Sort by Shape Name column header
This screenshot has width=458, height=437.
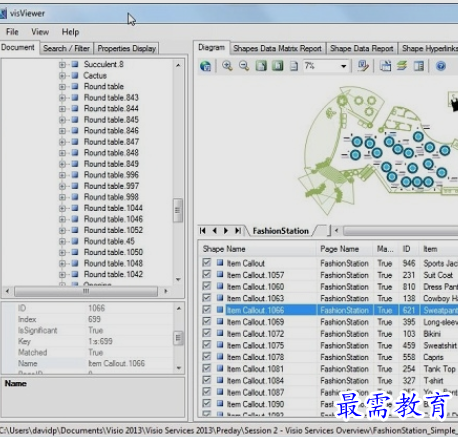point(224,249)
